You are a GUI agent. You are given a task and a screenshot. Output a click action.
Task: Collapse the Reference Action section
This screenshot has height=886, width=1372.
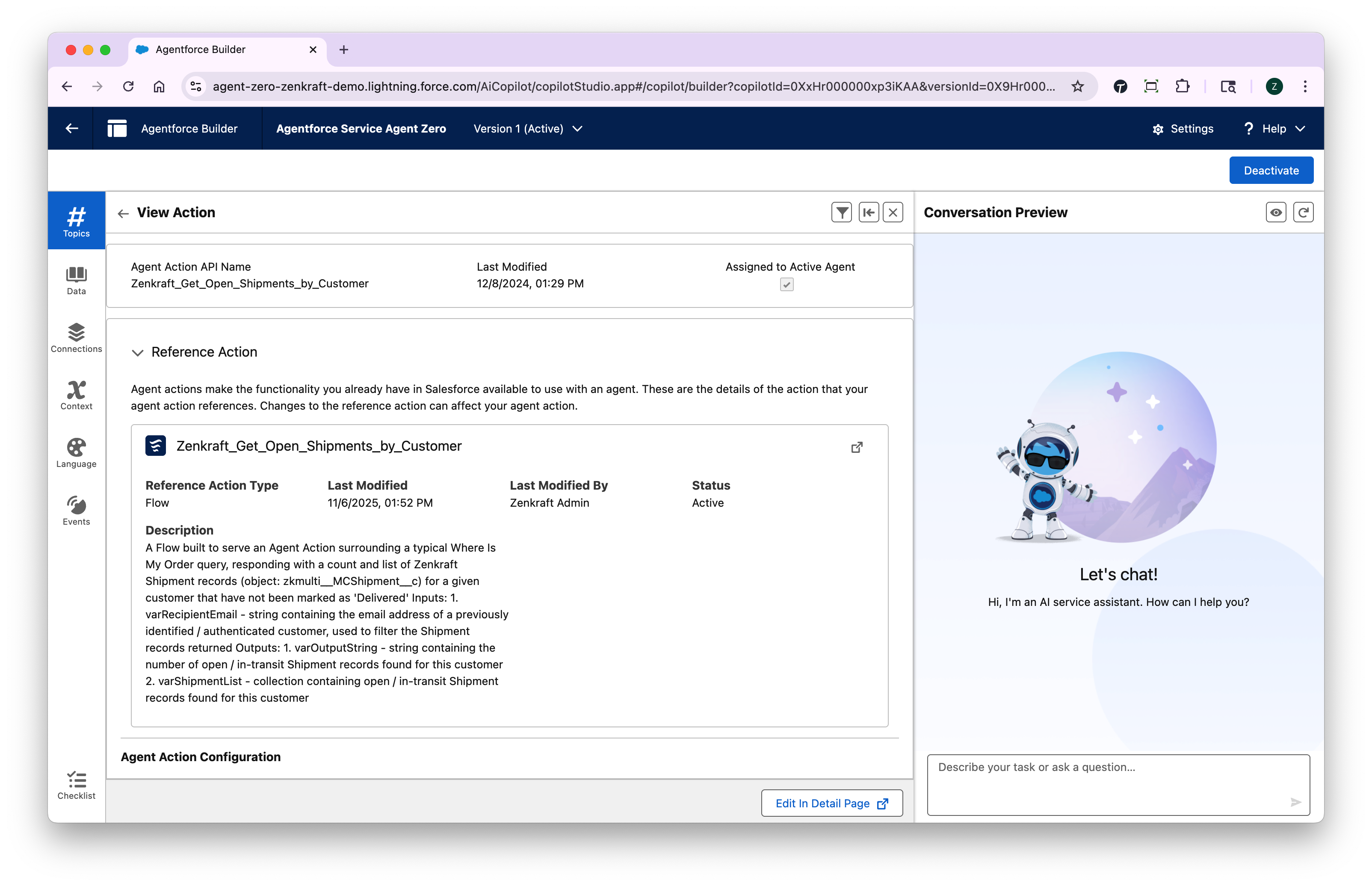tap(137, 353)
